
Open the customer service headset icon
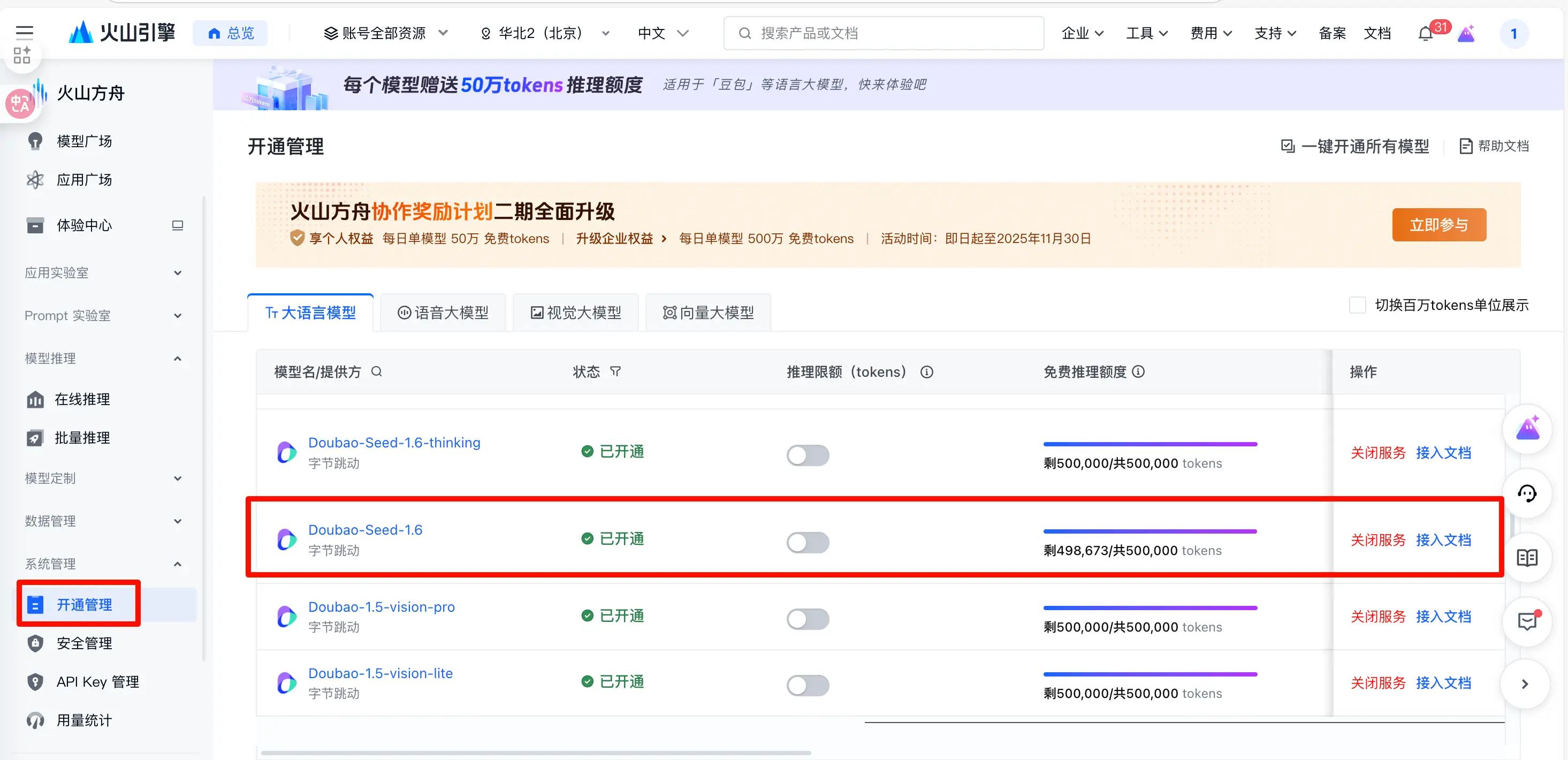tap(1527, 494)
